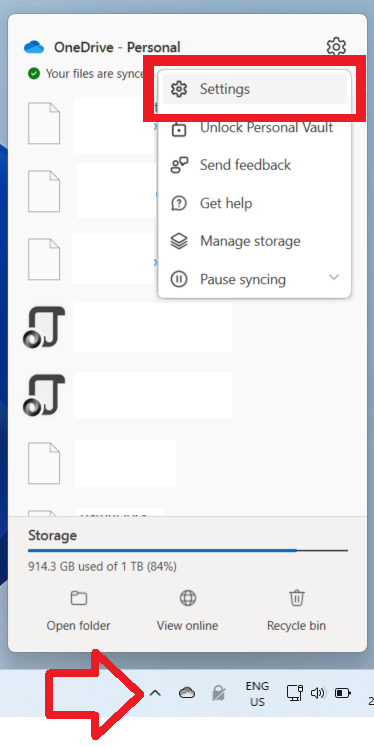The width and height of the screenshot is (374, 747).
Task: Open the network status tray icon
Action: point(294,693)
